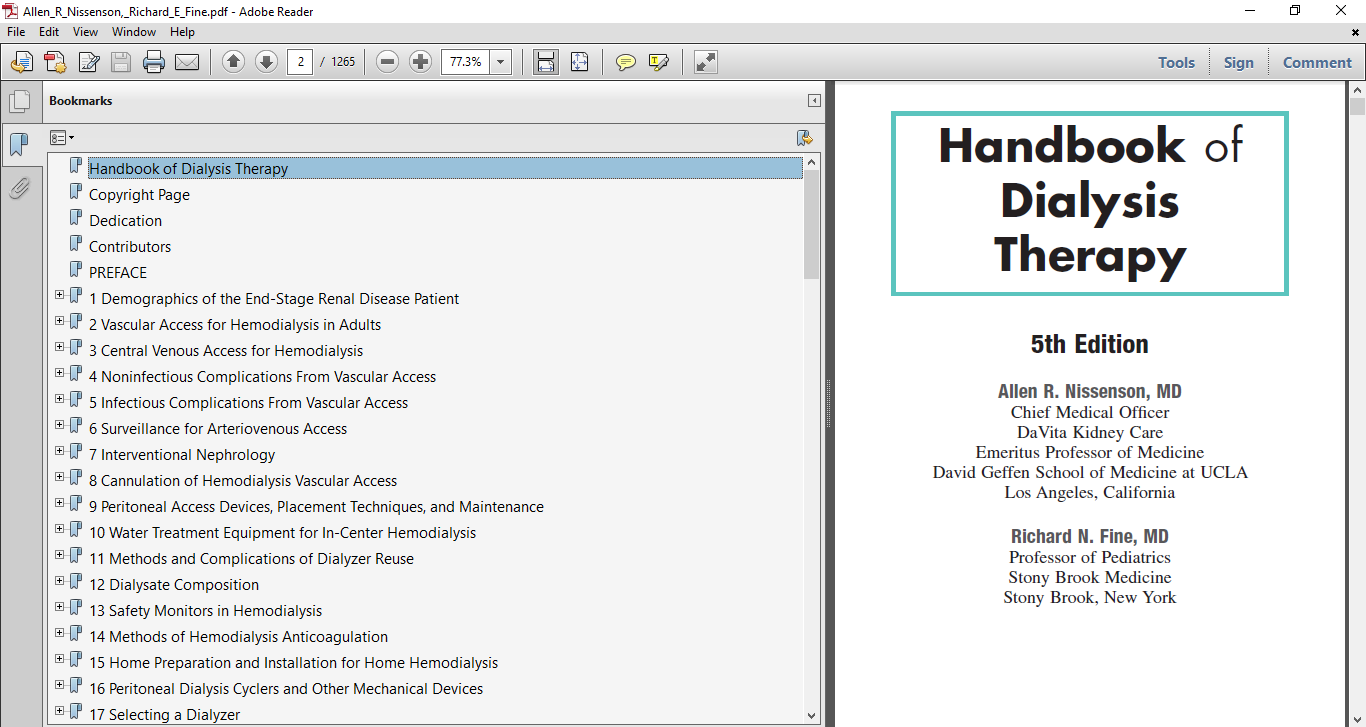Click the Find current bookmark icon
Viewport: 1366px width, 727px height.
[804, 138]
